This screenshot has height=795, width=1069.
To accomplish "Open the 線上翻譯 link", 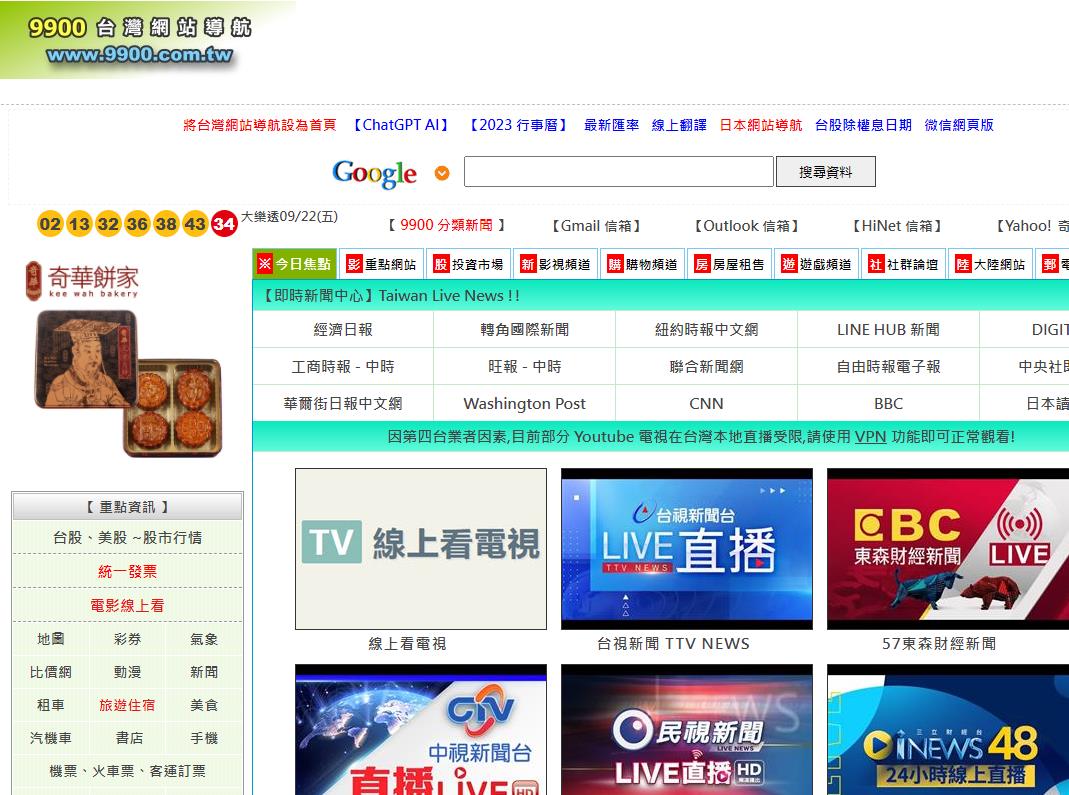I will point(679,125).
